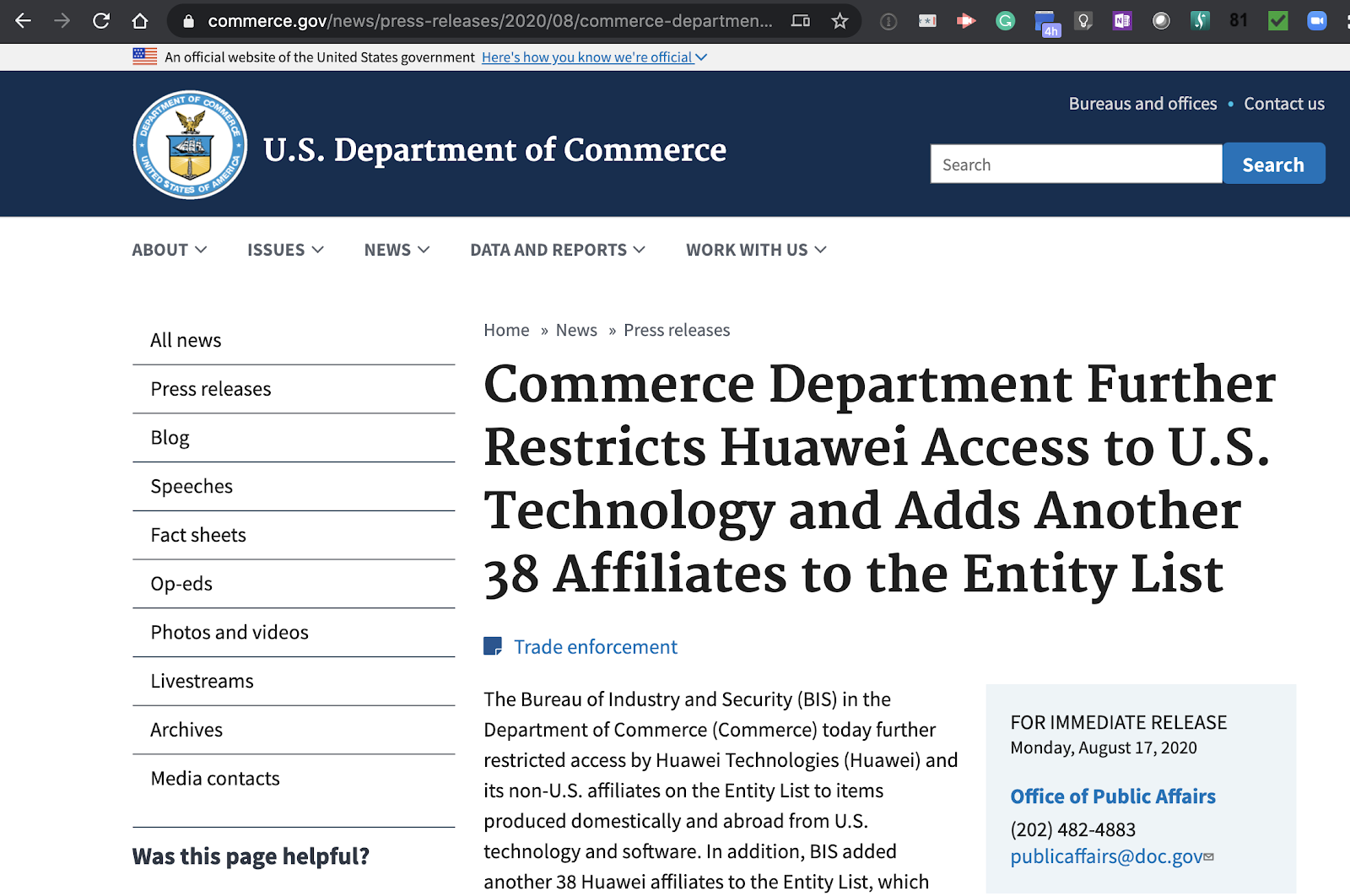Open Media contacts in the sidebar
The width and height of the screenshot is (1350, 896).
[x=294, y=779]
